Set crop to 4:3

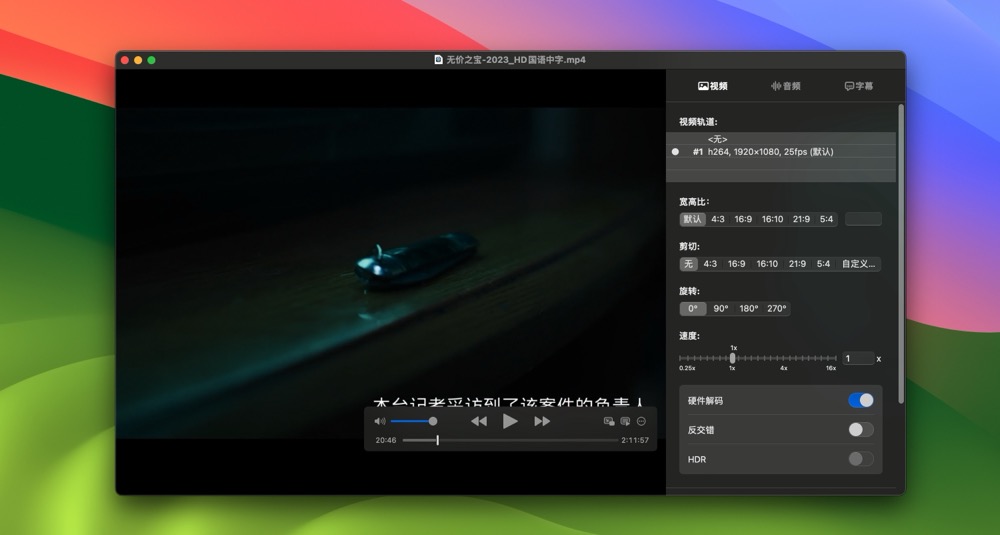coord(710,263)
